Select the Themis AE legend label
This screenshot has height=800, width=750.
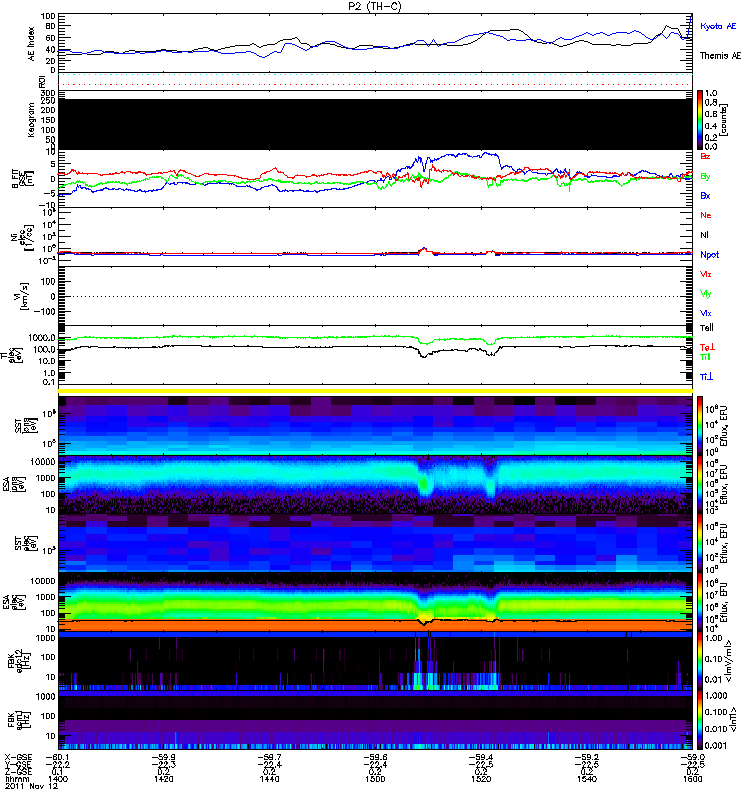click(720, 56)
